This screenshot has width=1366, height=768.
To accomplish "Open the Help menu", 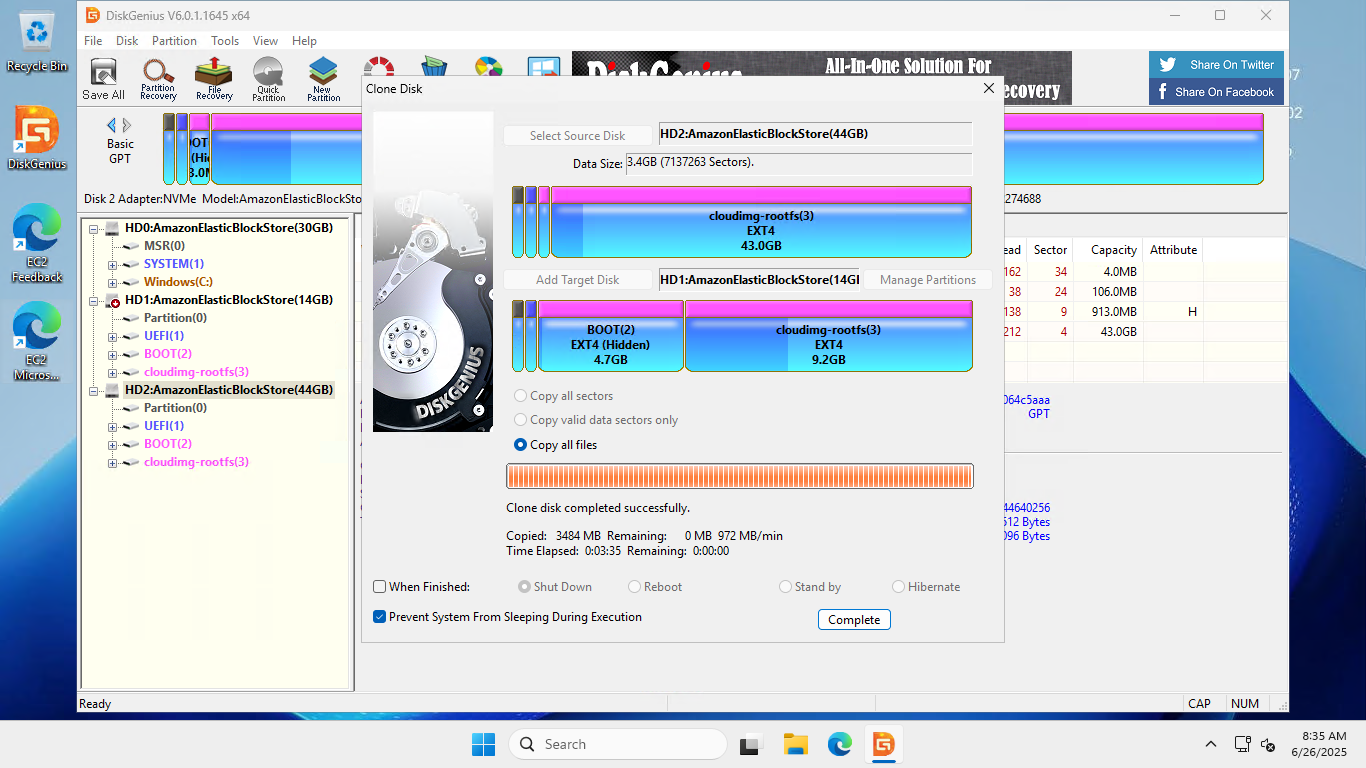I will point(304,41).
